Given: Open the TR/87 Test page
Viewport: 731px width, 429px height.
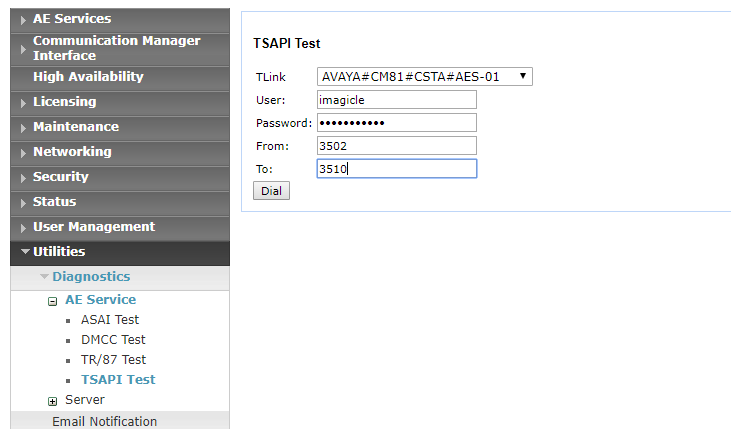Looking at the screenshot, I should click(x=113, y=360).
